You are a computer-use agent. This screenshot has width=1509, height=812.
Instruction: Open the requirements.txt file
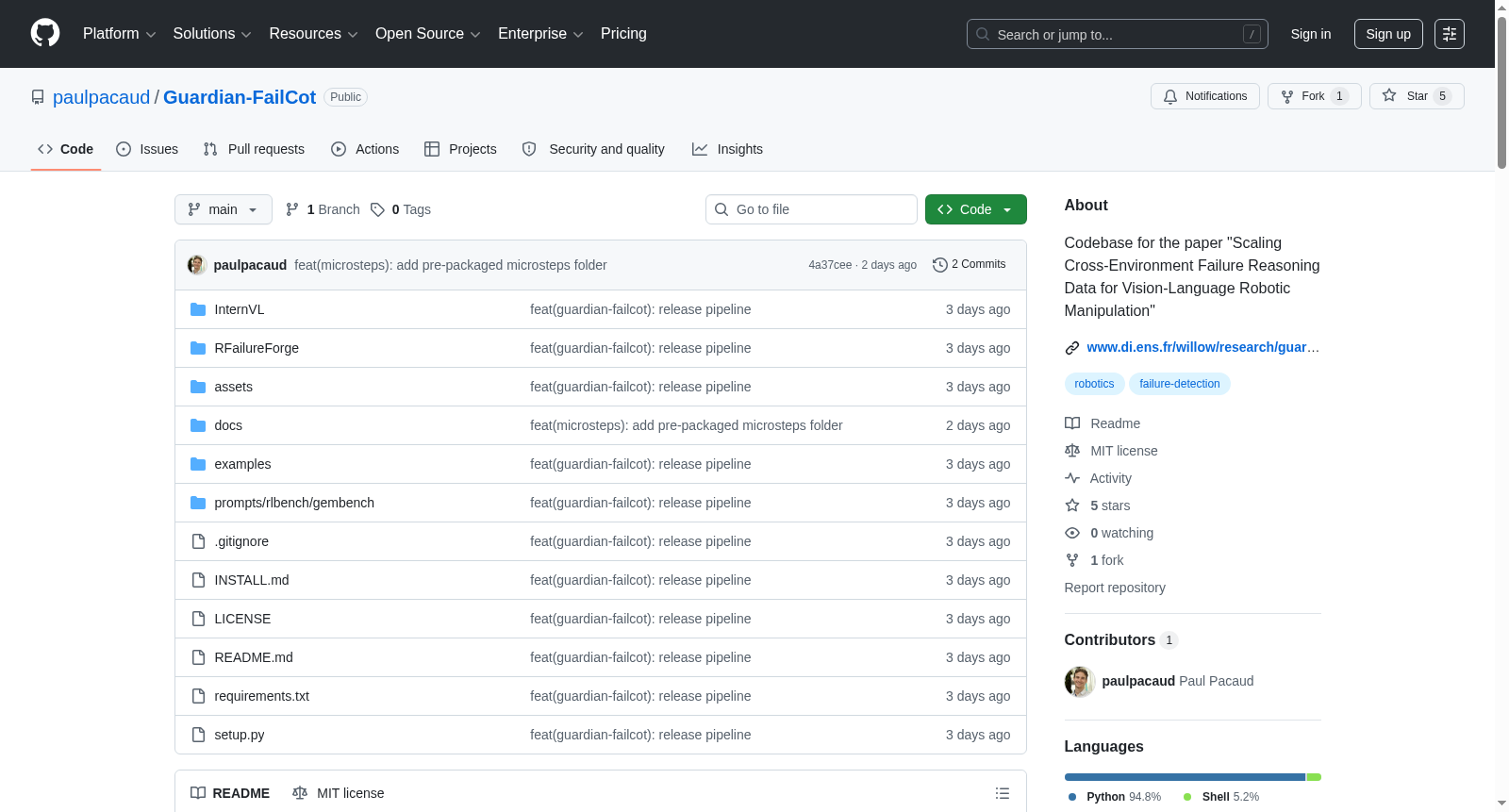tap(262, 696)
